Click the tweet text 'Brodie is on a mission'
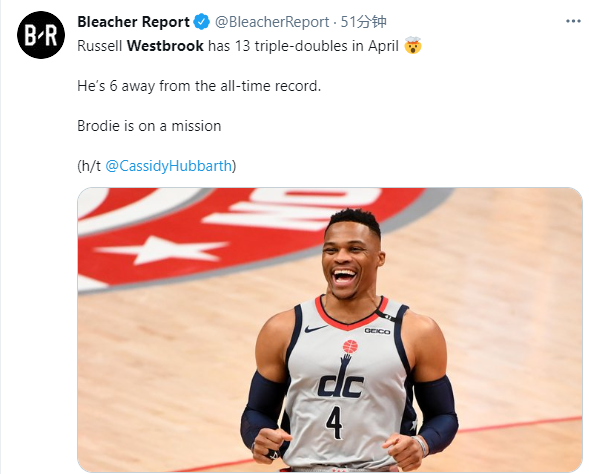 149,126
